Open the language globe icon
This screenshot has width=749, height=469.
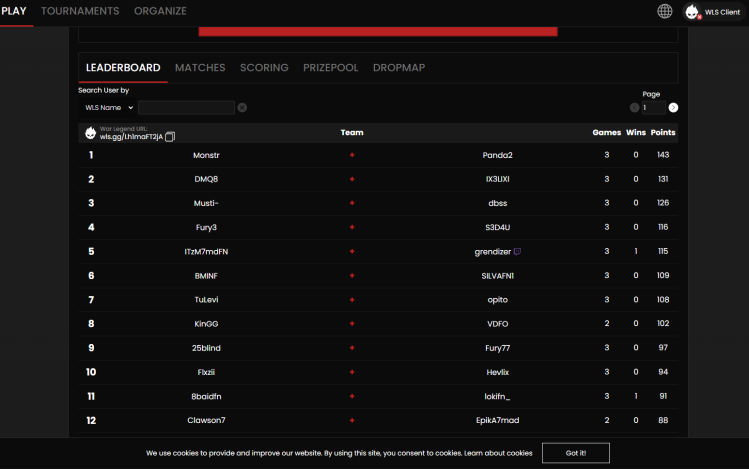pyautogui.click(x=664, y=11)
